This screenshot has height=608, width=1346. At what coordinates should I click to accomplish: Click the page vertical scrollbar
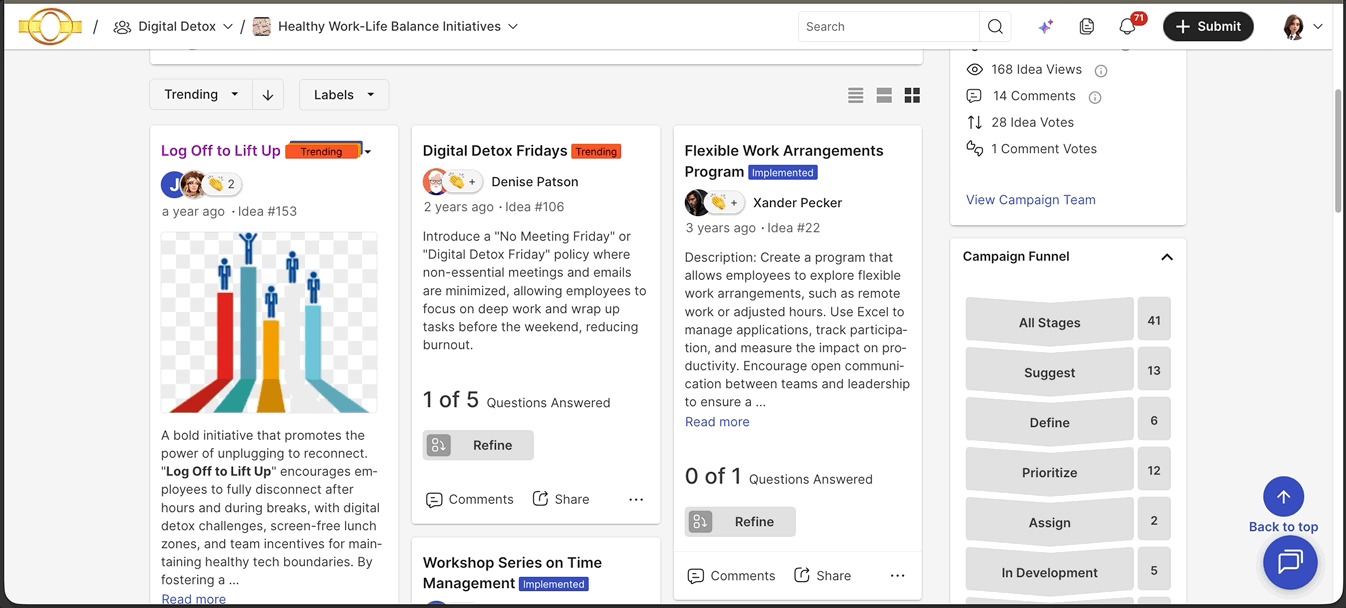[x=1339, y=150]
